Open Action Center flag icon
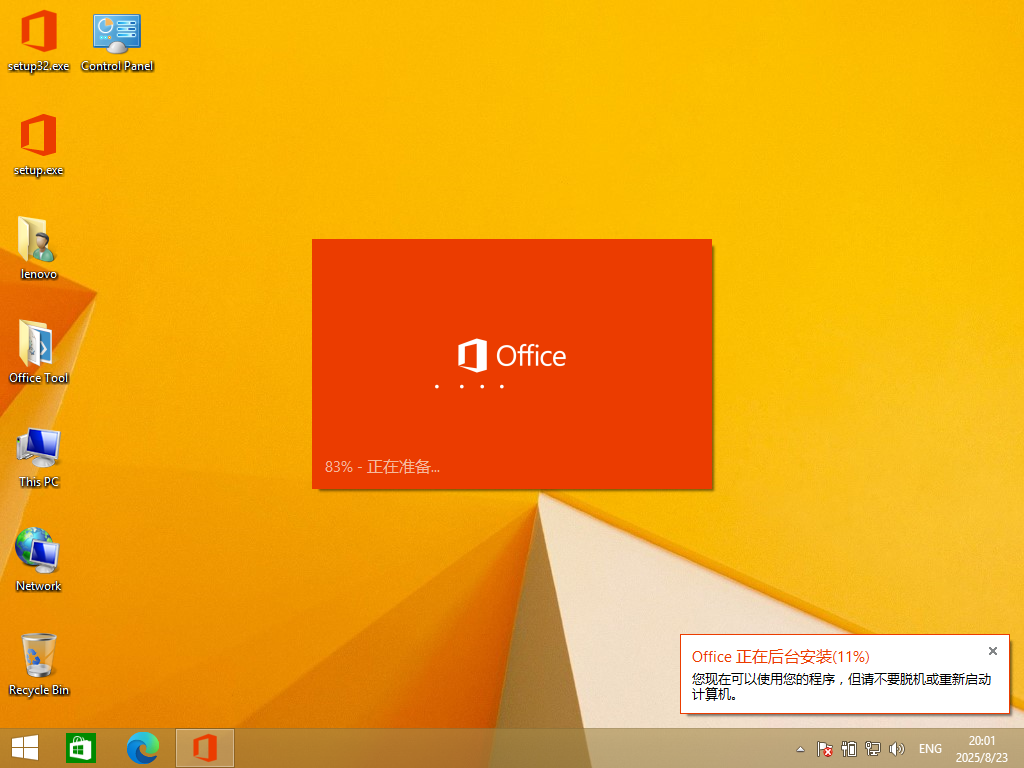The width and height of the screenshot is (1024, 768). tap(825, 749)
